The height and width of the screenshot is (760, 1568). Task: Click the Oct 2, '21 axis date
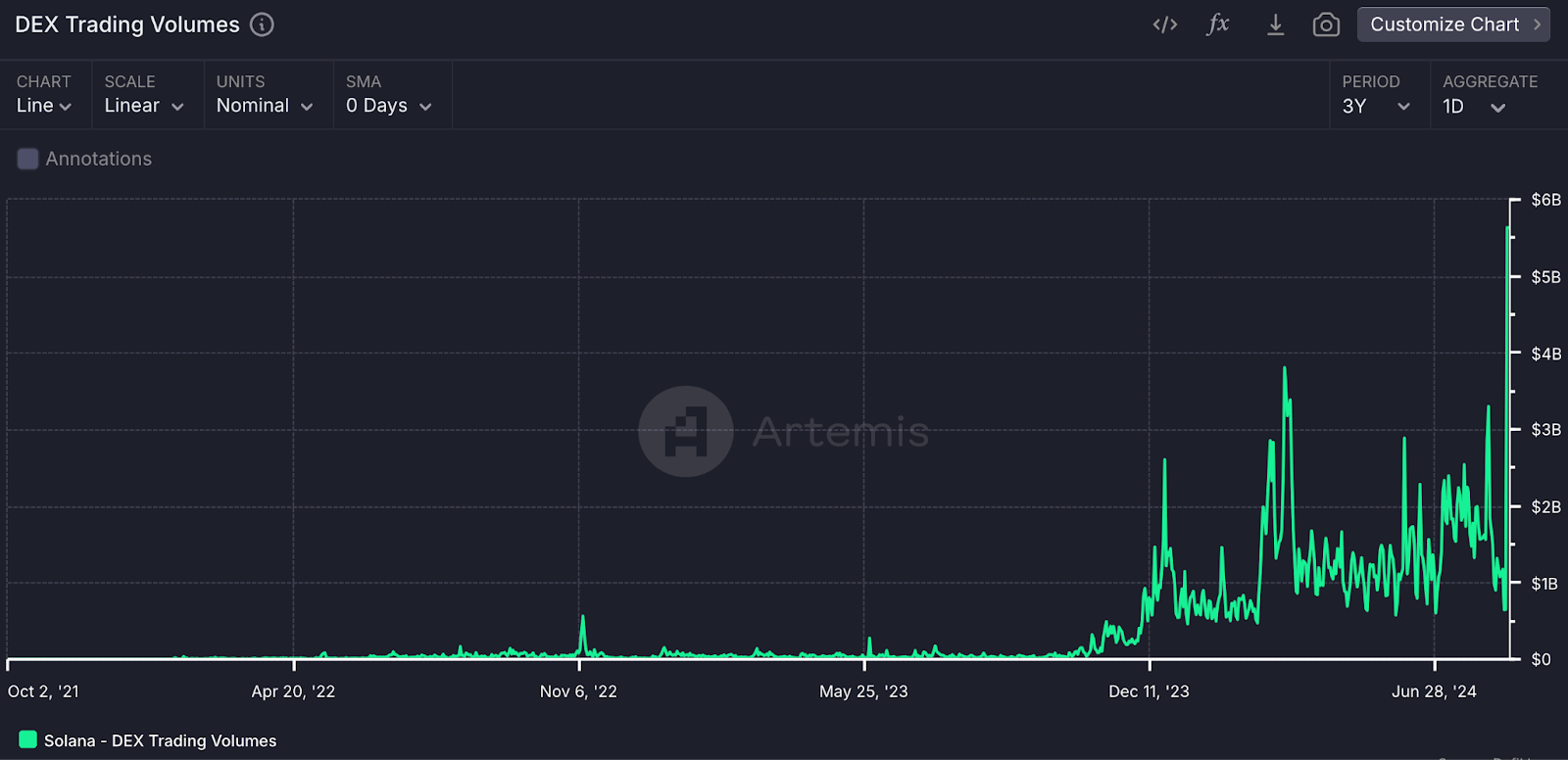[x=43, y=691]
